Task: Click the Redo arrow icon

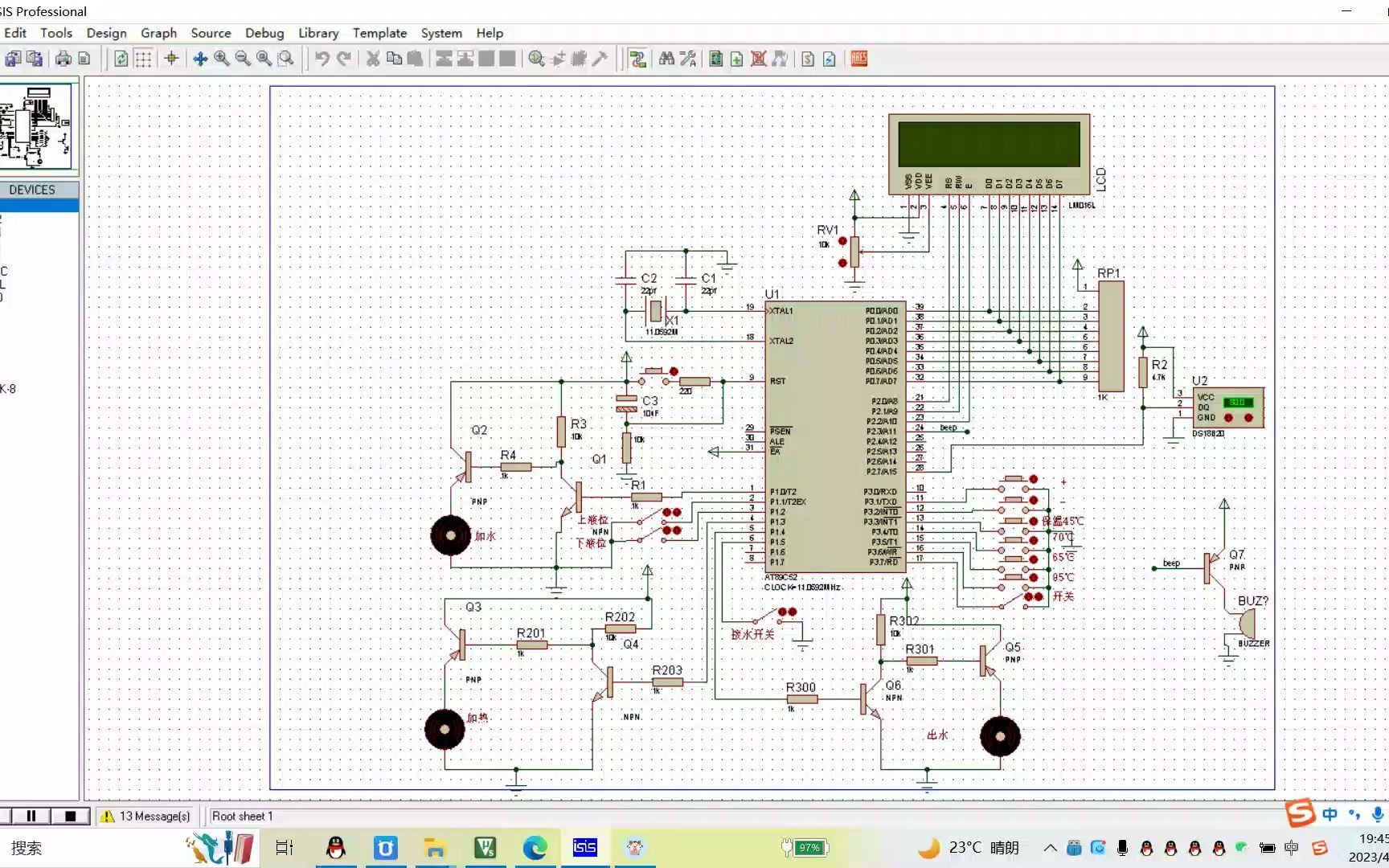Action: (343, 59)
